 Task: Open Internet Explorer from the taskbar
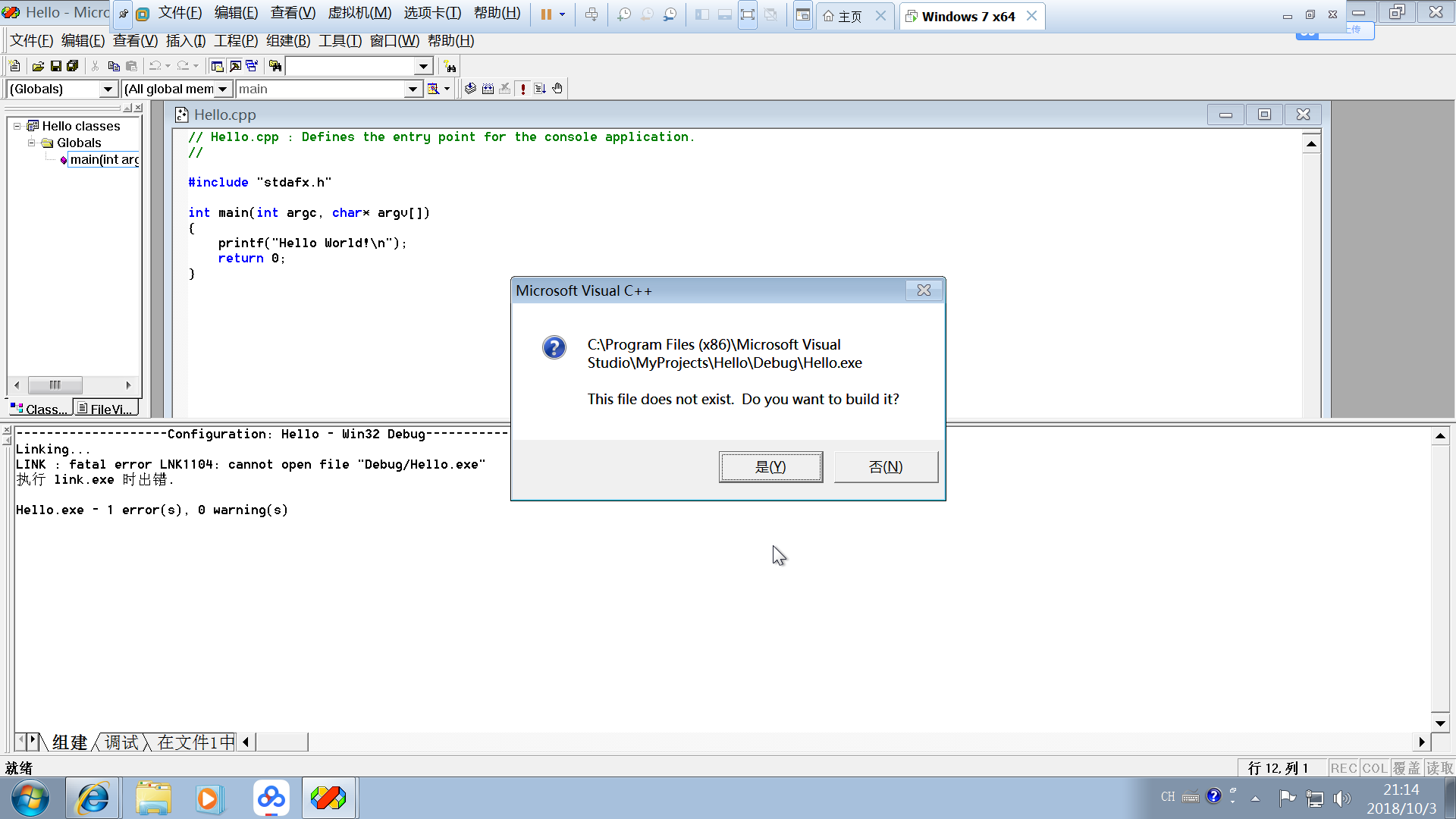point(93,798)
